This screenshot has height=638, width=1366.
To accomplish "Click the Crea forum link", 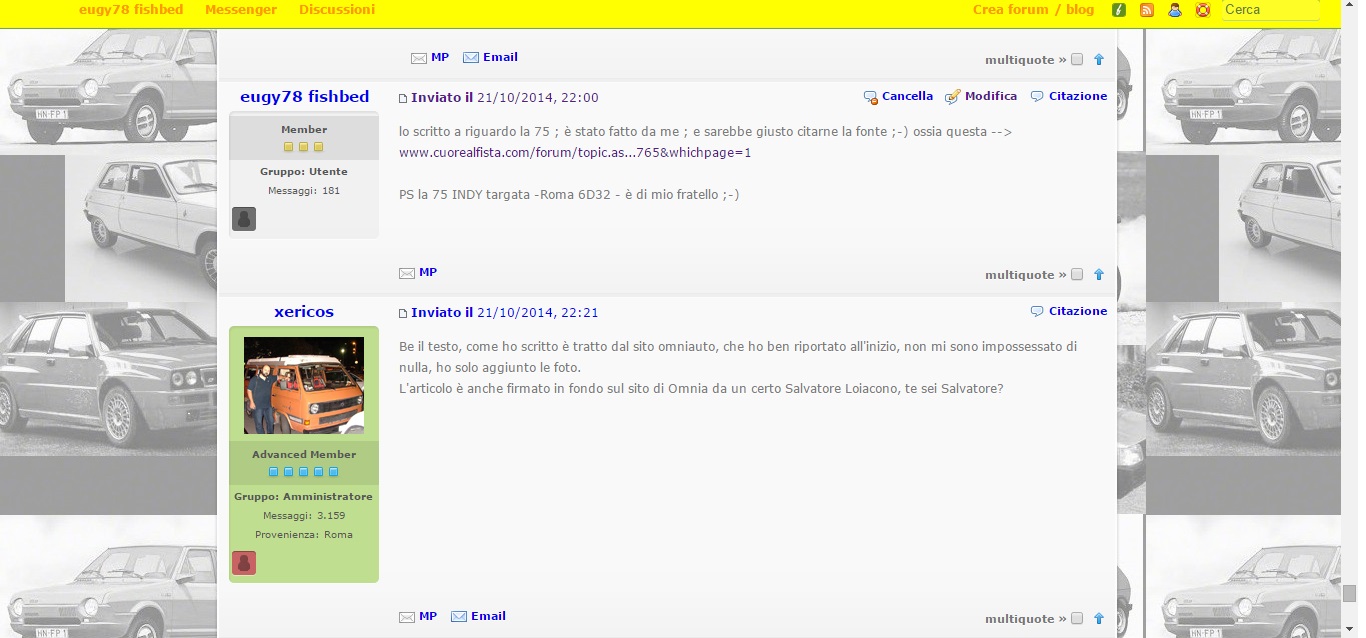I will (x=1011, y=10).
